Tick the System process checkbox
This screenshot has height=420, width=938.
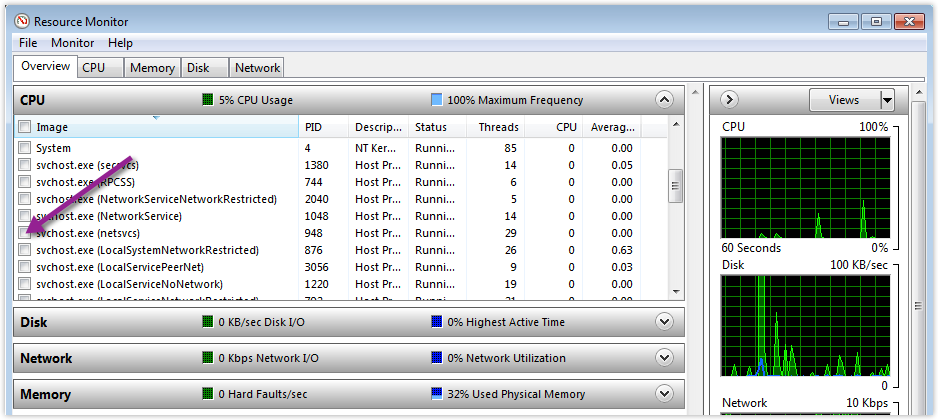[25, 148]
